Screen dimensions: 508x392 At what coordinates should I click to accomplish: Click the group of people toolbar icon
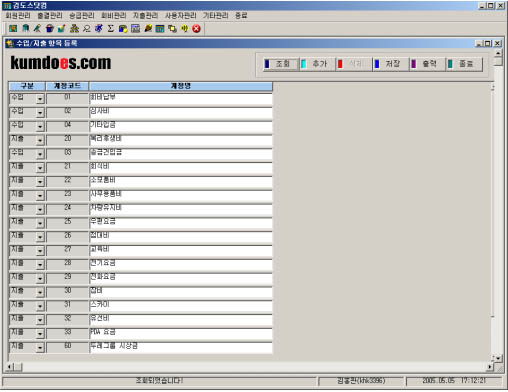tap(74, 29)
